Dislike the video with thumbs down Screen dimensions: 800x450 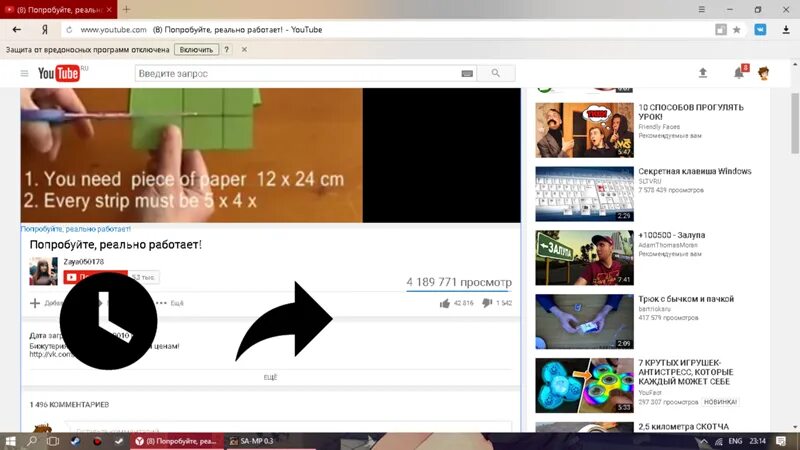pyautogui.click(x=487, y=303)
